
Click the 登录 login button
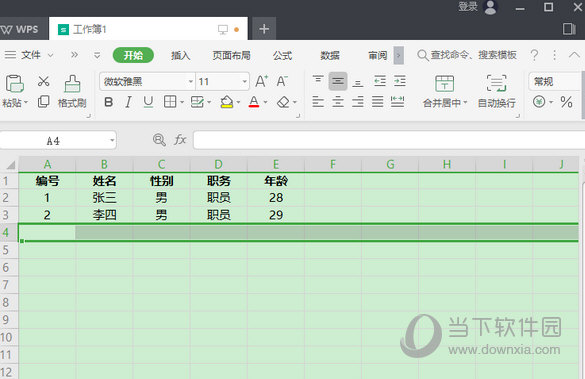(x=468, y=6)
